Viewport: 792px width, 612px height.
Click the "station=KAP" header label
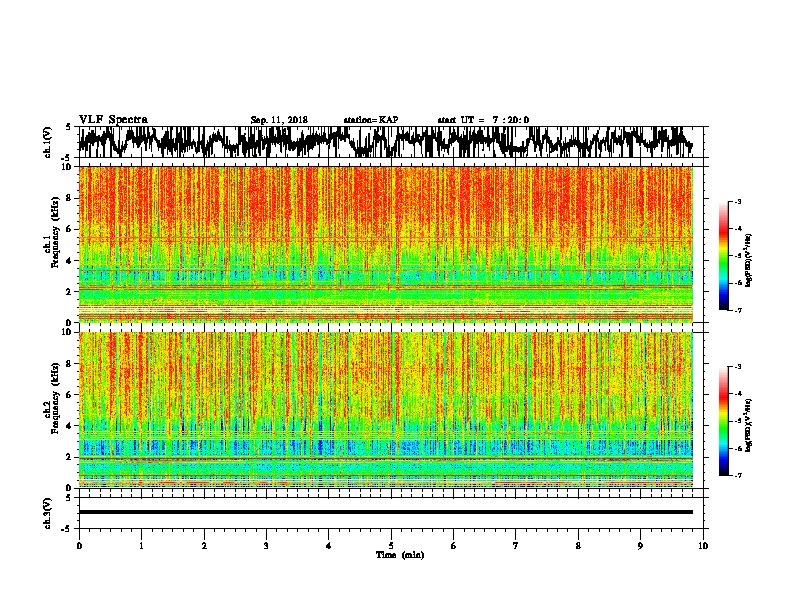[371, 120]
